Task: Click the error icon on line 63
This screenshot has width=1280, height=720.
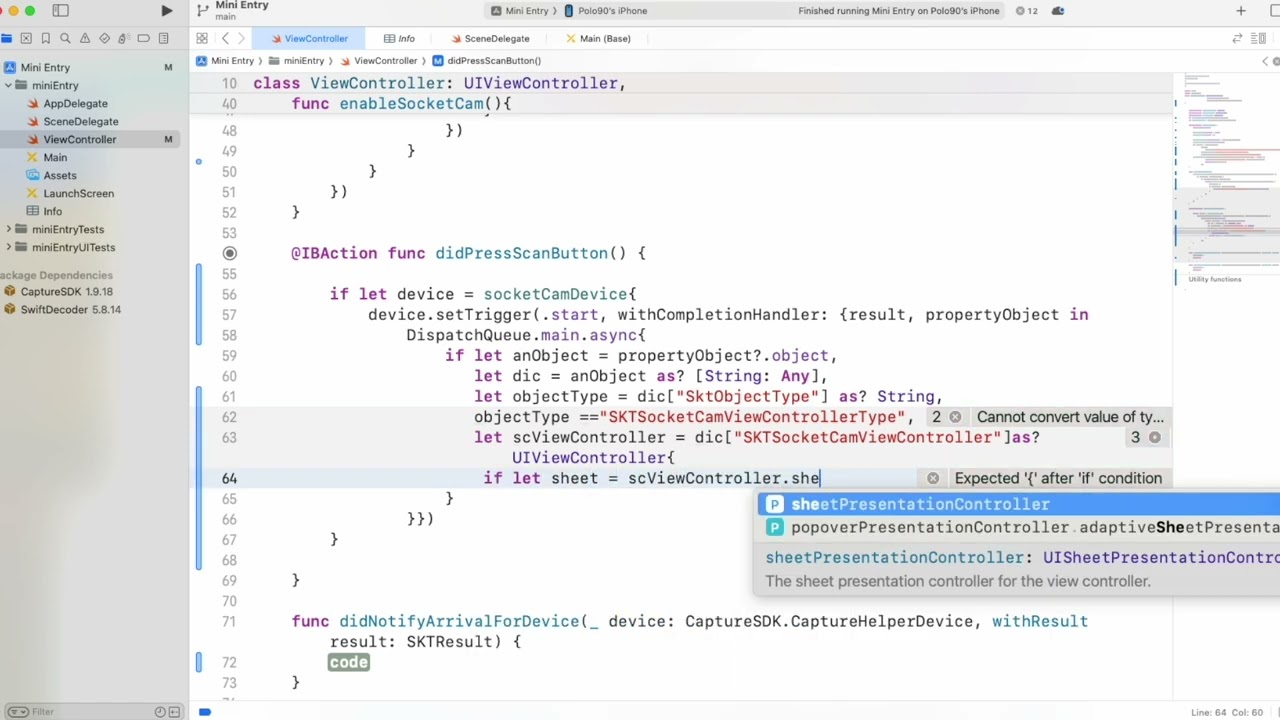Action: 1155,437
